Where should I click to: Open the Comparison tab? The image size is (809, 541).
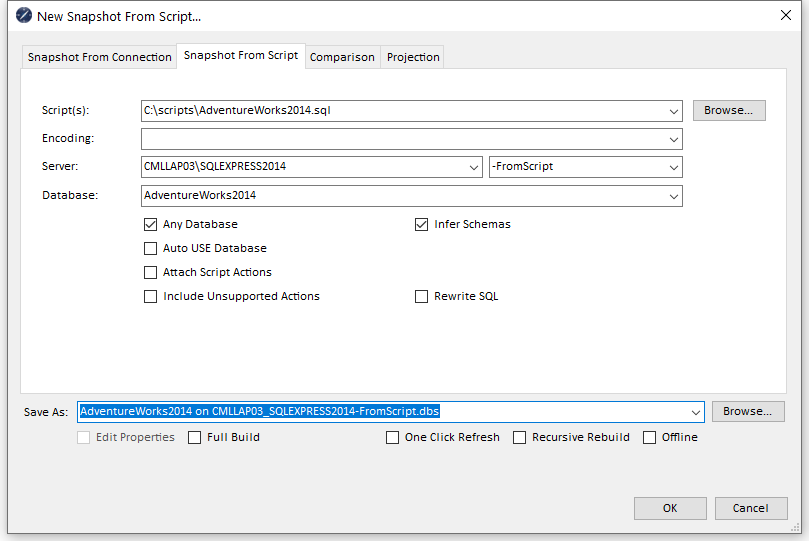[x=342, y=57]
